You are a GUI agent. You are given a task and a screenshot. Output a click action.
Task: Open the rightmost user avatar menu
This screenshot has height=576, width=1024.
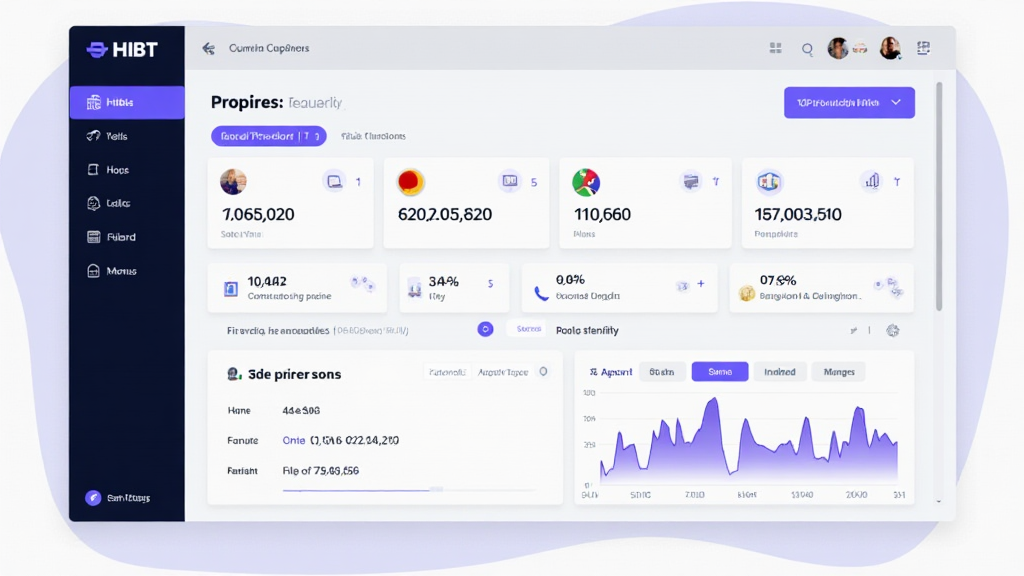point(889,48)
